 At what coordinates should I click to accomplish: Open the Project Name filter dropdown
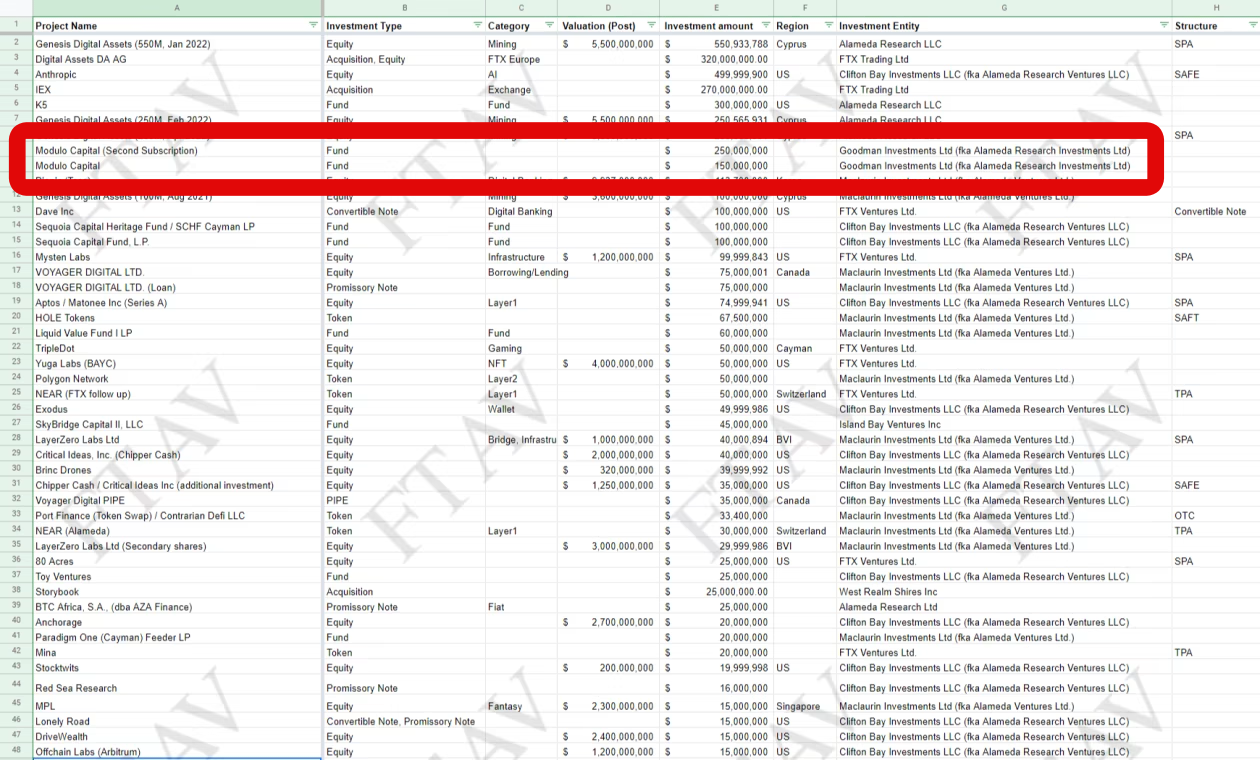click(313, 25)
